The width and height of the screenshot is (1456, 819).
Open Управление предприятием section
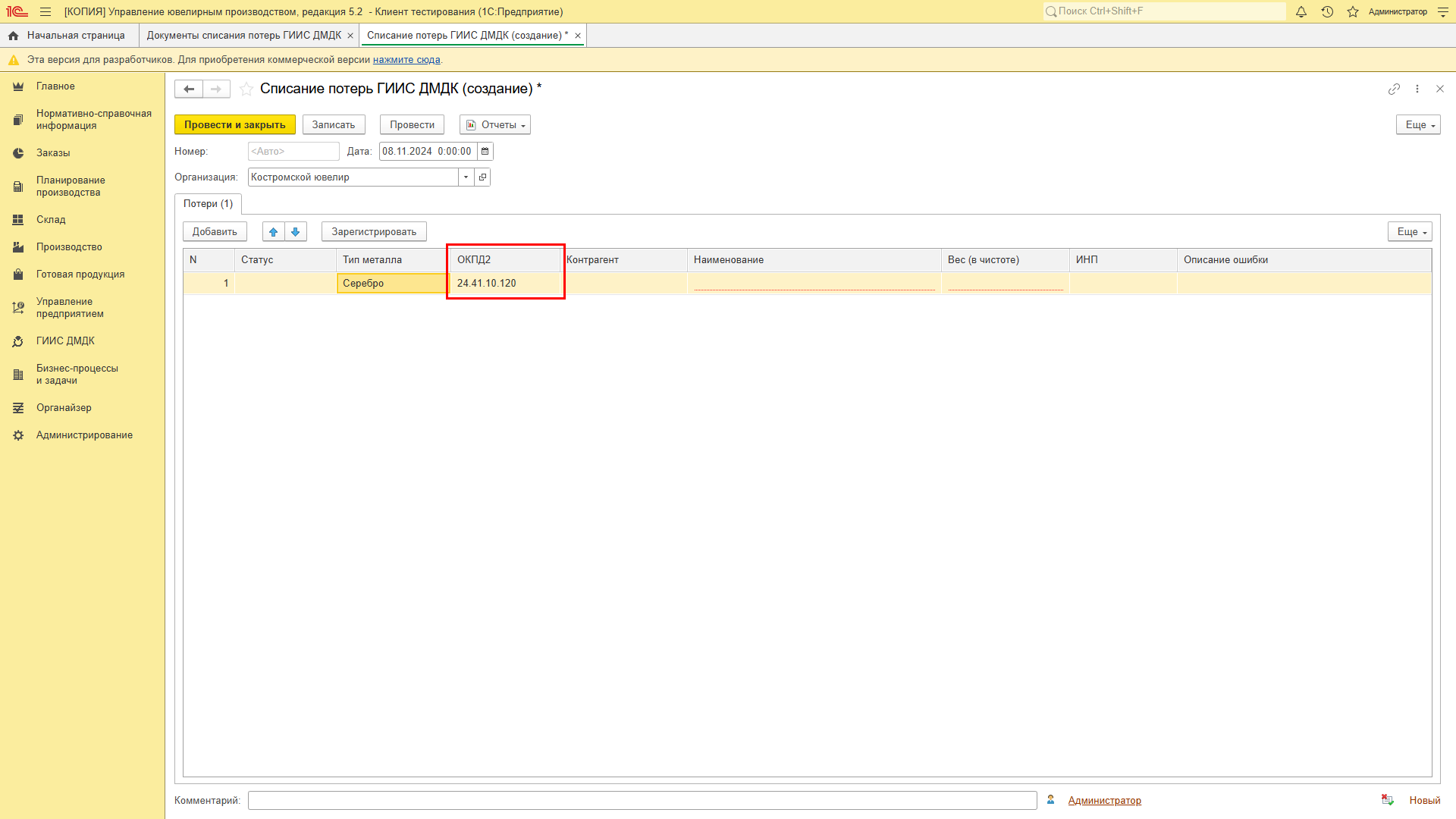(x=70, y=308)
